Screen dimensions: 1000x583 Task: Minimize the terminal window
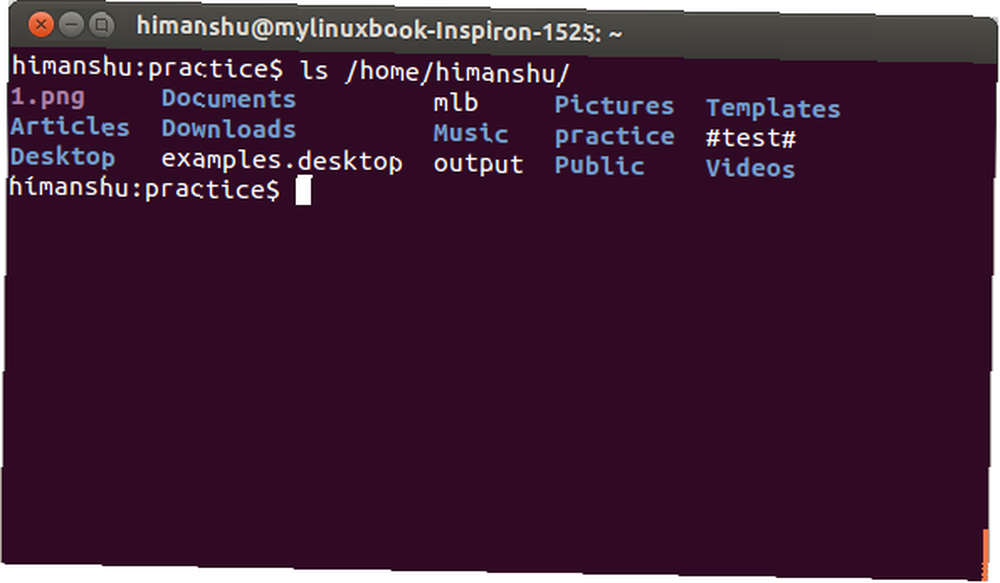pyautogui.click(x=71, y=25)
